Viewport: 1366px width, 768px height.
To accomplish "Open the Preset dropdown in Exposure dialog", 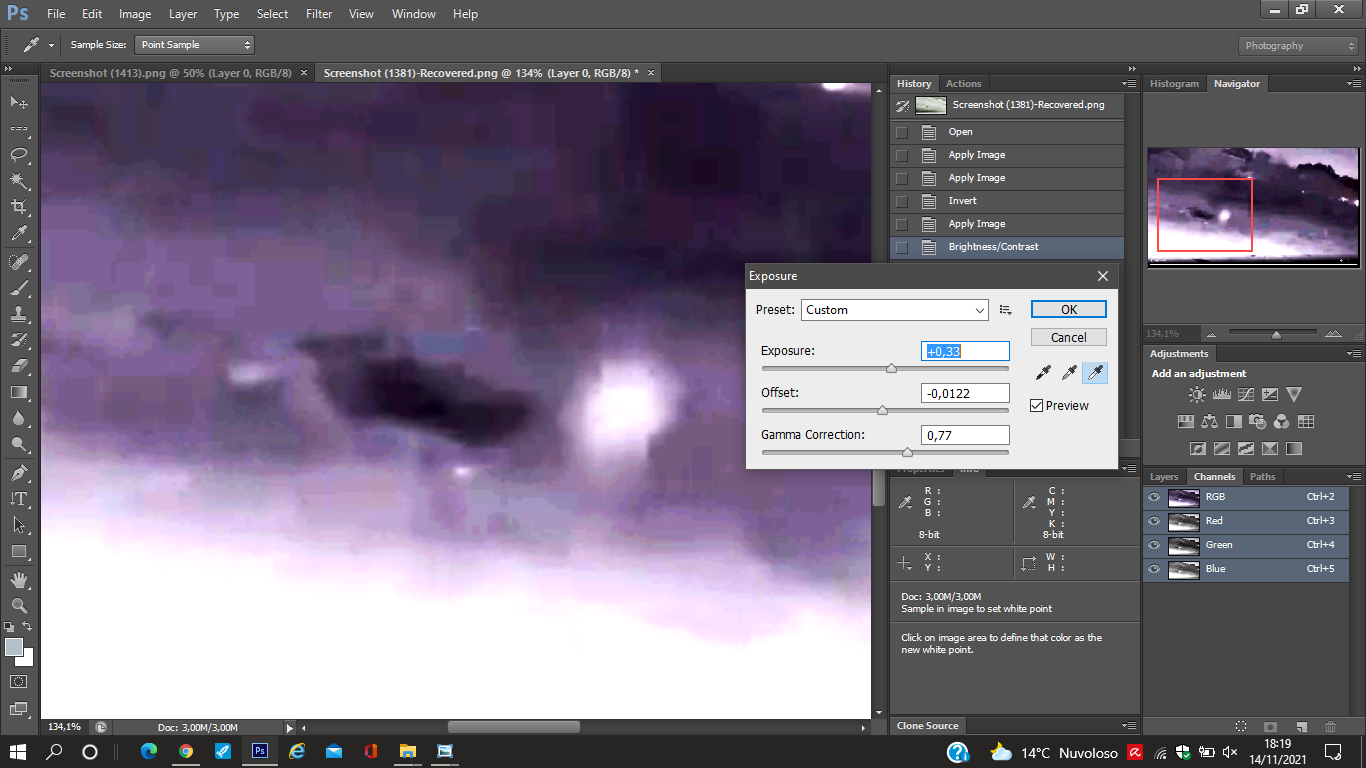I will [894, 310].
